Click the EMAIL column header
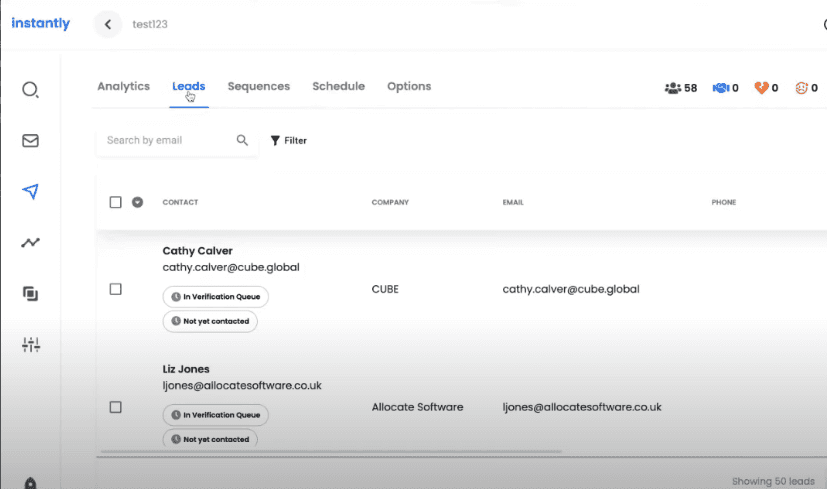The image size is (827, 489). click(513, 202)
